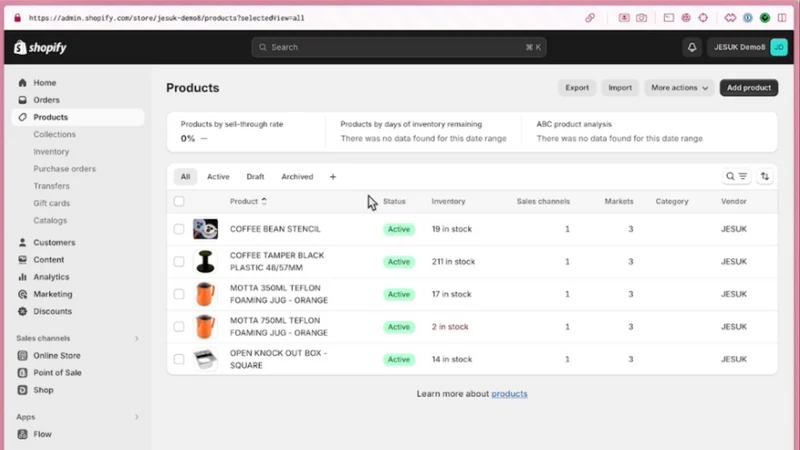
Task: Toggle the select all products checkbox
Action: coord(179,201)
